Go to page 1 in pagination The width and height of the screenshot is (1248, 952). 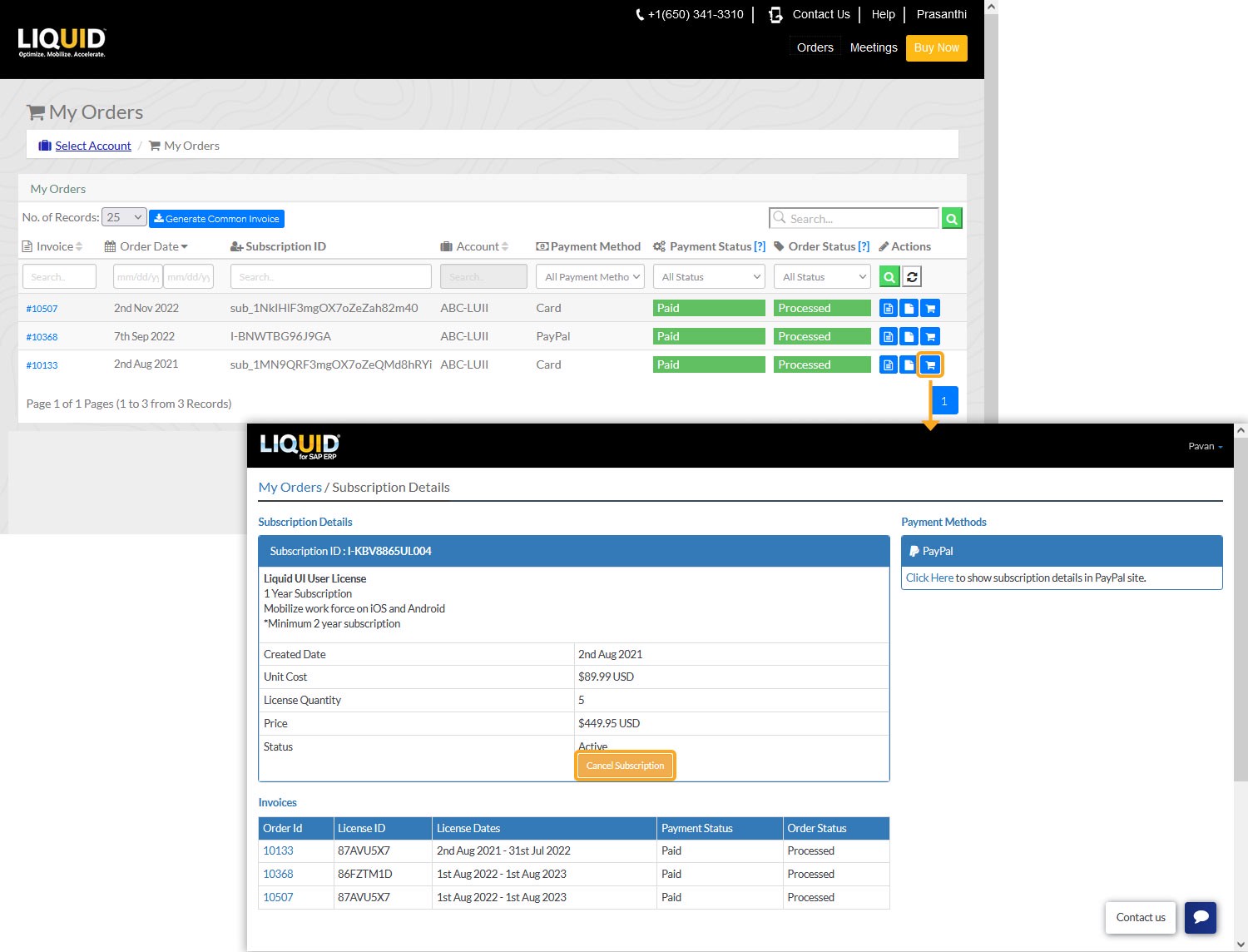pos(944,401)
